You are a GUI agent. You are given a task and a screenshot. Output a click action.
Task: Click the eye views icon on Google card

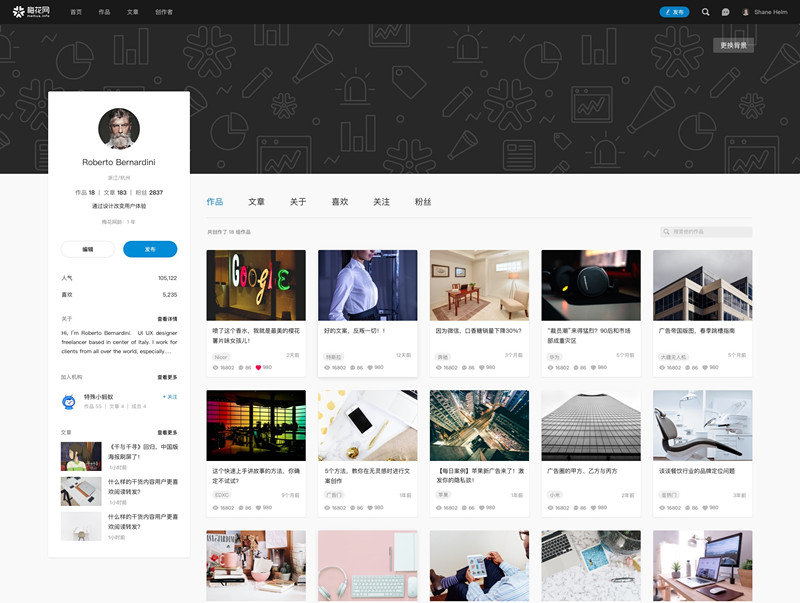tap(215, 367)
